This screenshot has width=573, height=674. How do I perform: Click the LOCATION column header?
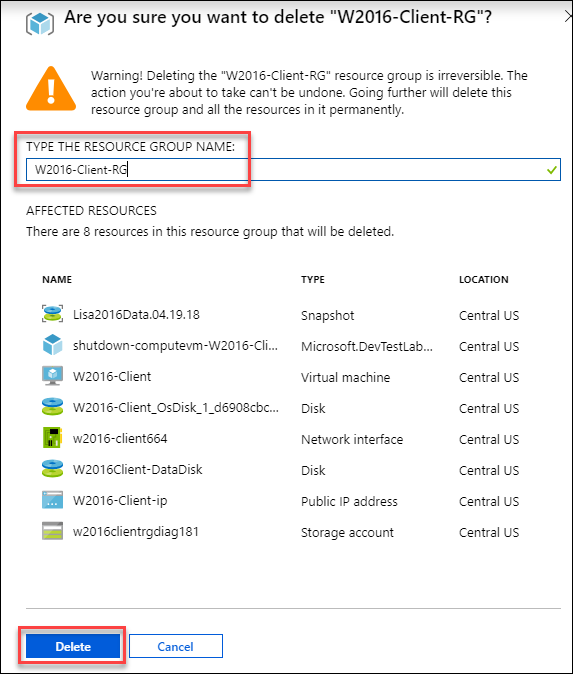click(484, 279)
